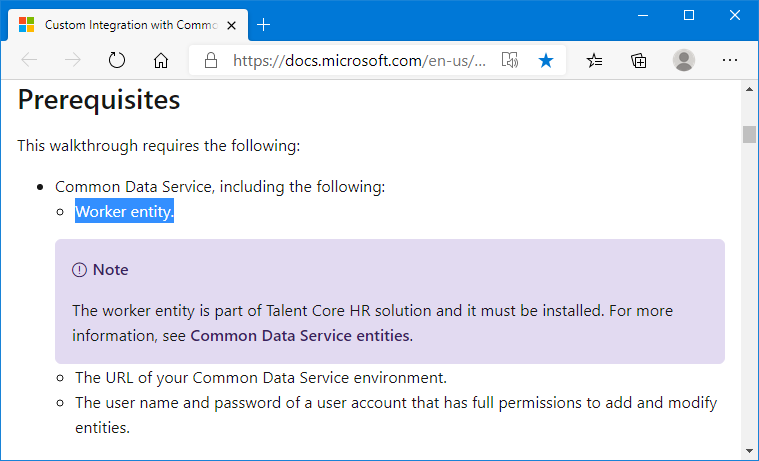The image size is (759, 461).
Task: Click the Prerequisites heading
Action: 99,100
